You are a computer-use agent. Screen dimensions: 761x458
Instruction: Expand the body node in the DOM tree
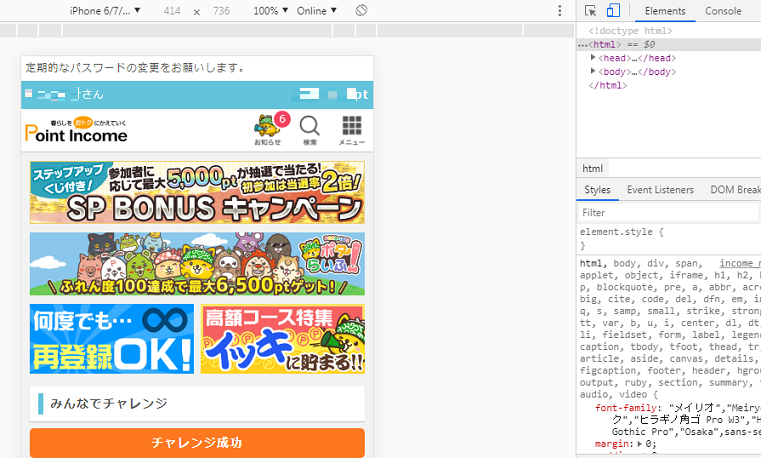pos(593,71)
